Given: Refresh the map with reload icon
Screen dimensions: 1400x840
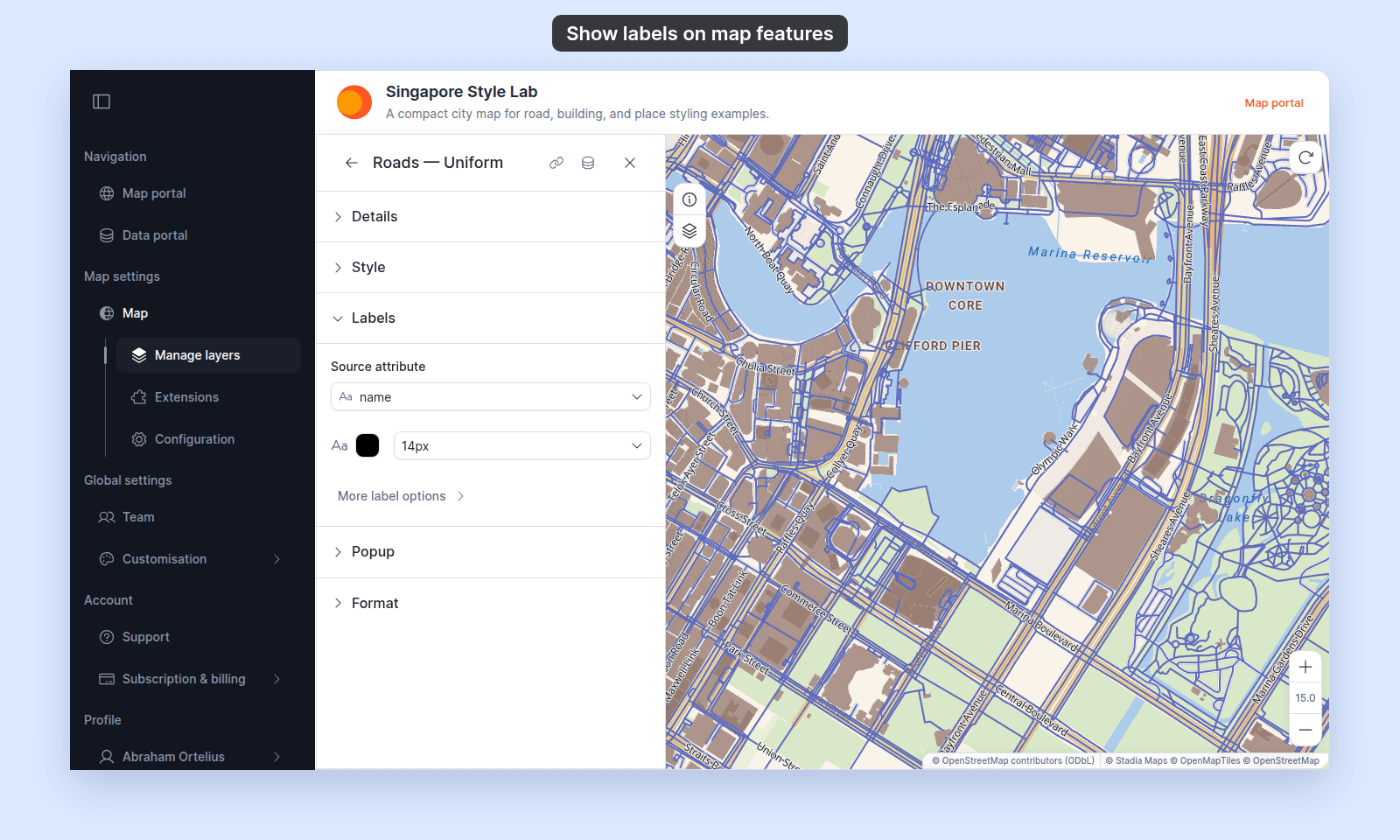Looking at the screenshot, I should pyautogui.click(x=1305, y=157).
